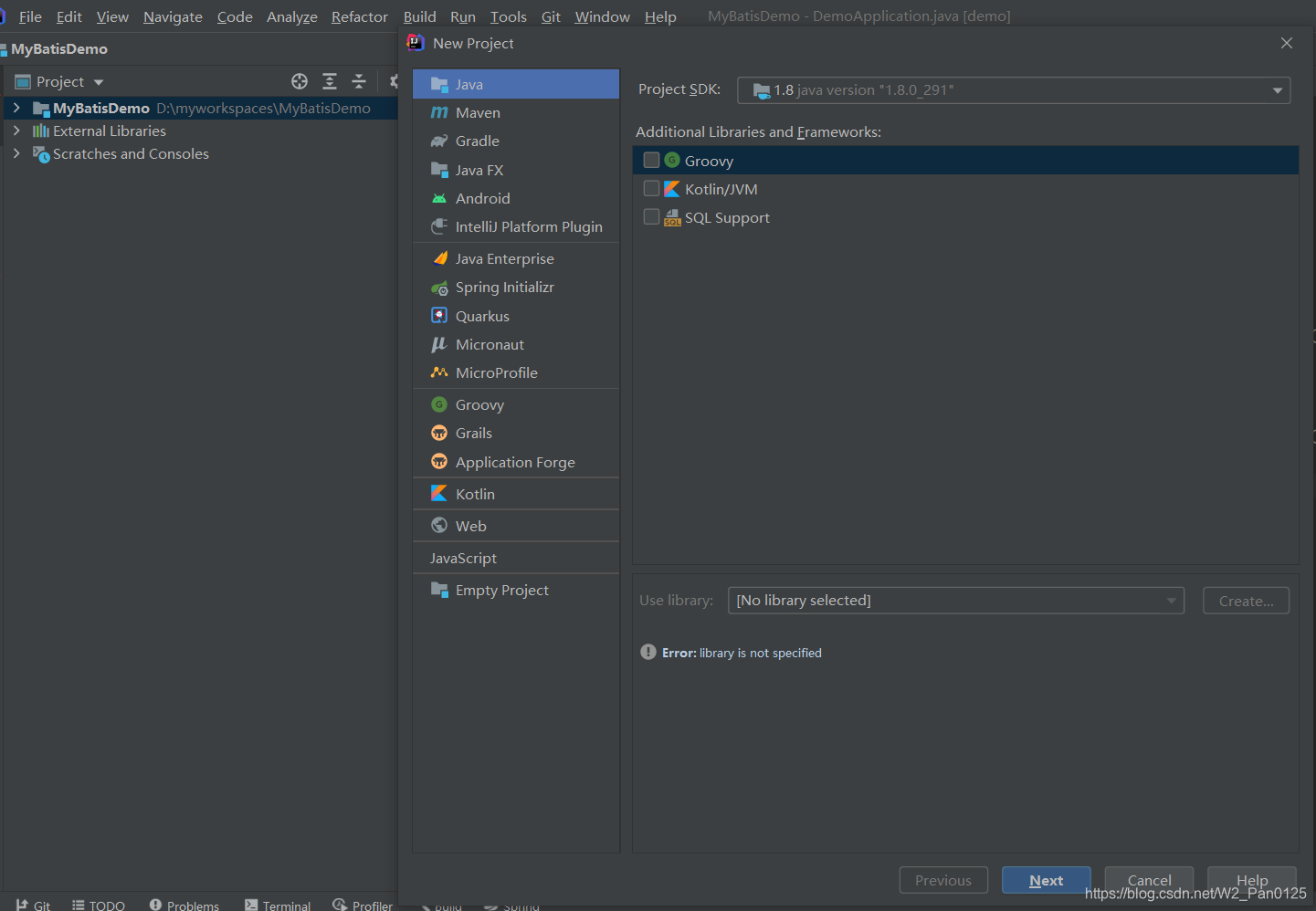The image size is (1316, 911).
Task: Open the Tools menu
Action: point(509,16)
